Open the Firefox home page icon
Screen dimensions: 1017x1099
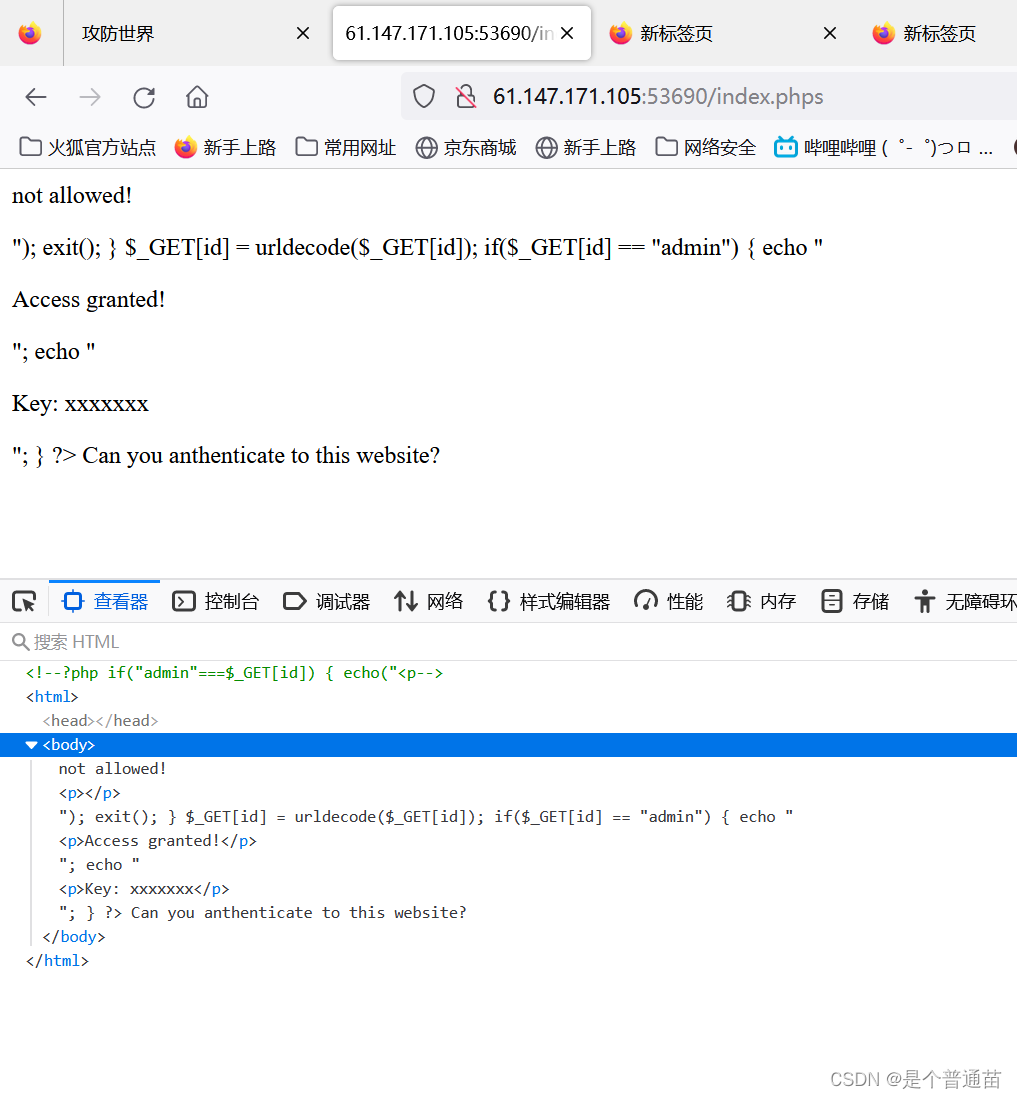point(196,96)
